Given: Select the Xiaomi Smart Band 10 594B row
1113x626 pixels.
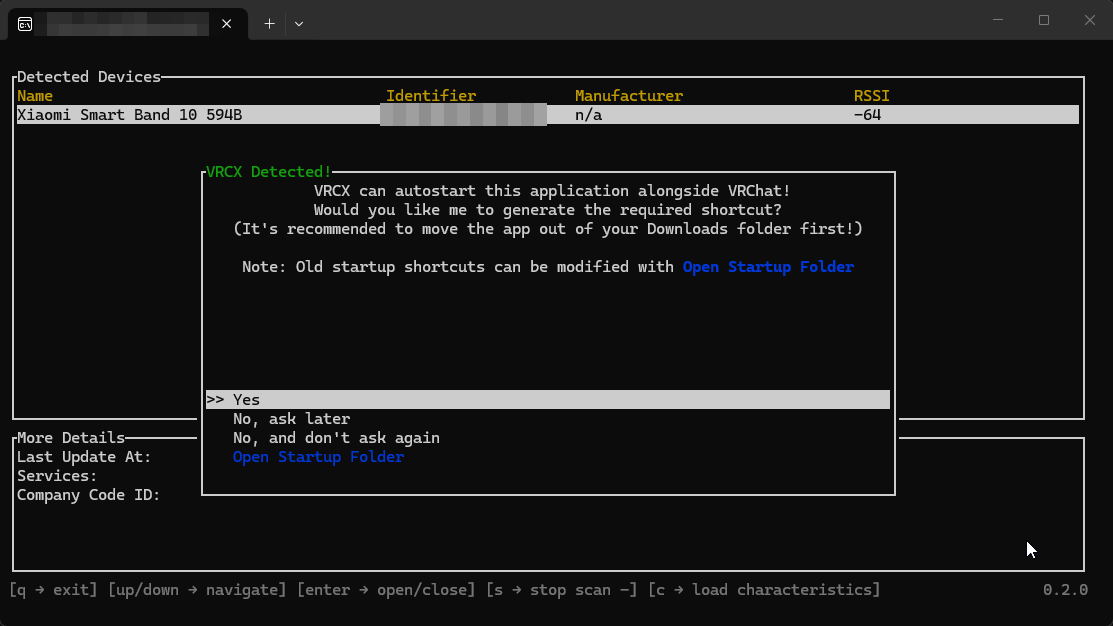Looking at the screenshot, I should click(547, 115).
